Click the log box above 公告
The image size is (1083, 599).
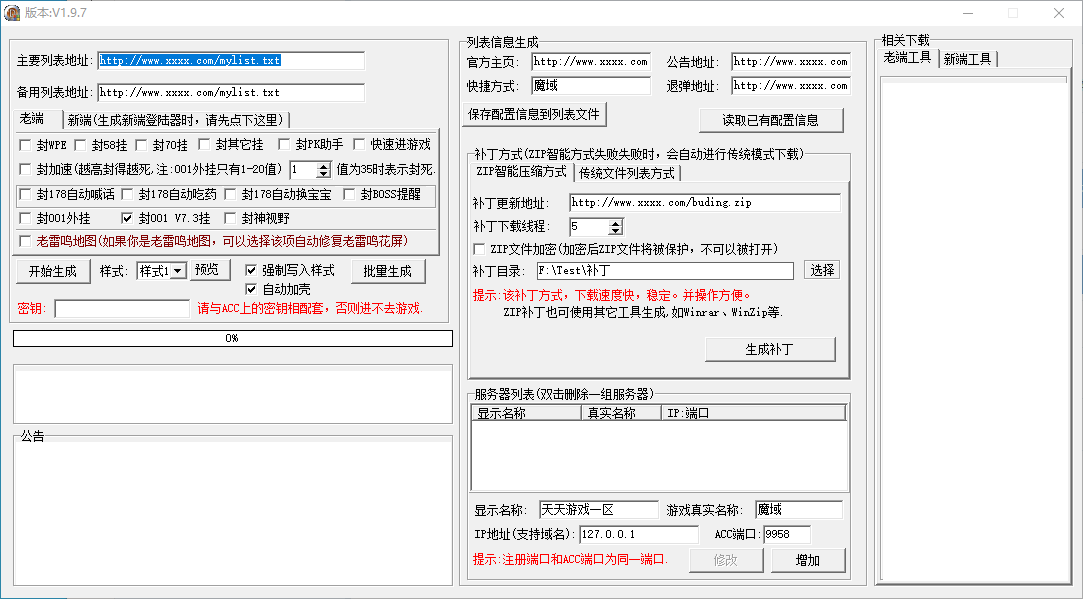pyautogui.click(x=233, y=394)
